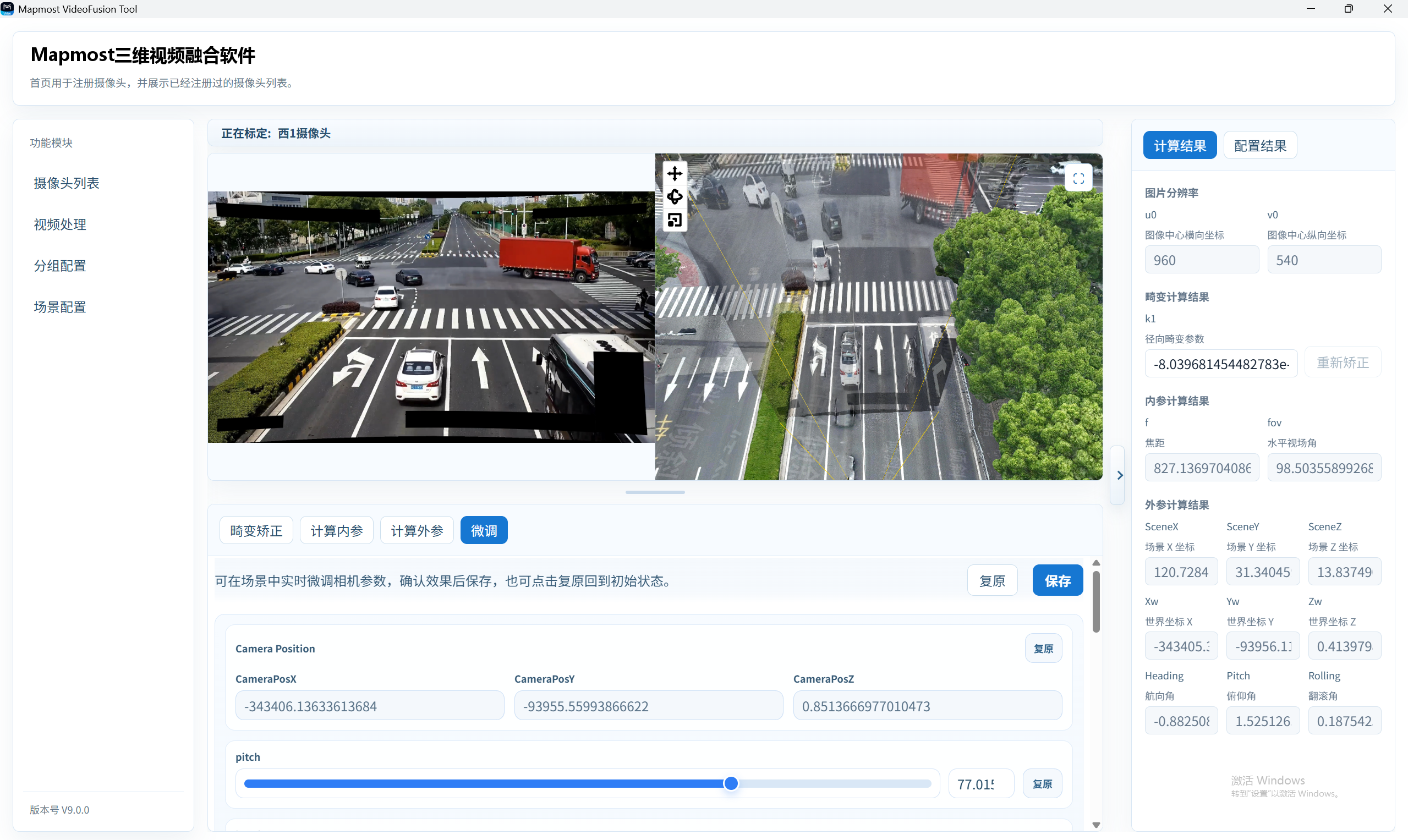
Task: Click the u0 field showing 960
Action: pyautogui.click(x=1202, y=260)
